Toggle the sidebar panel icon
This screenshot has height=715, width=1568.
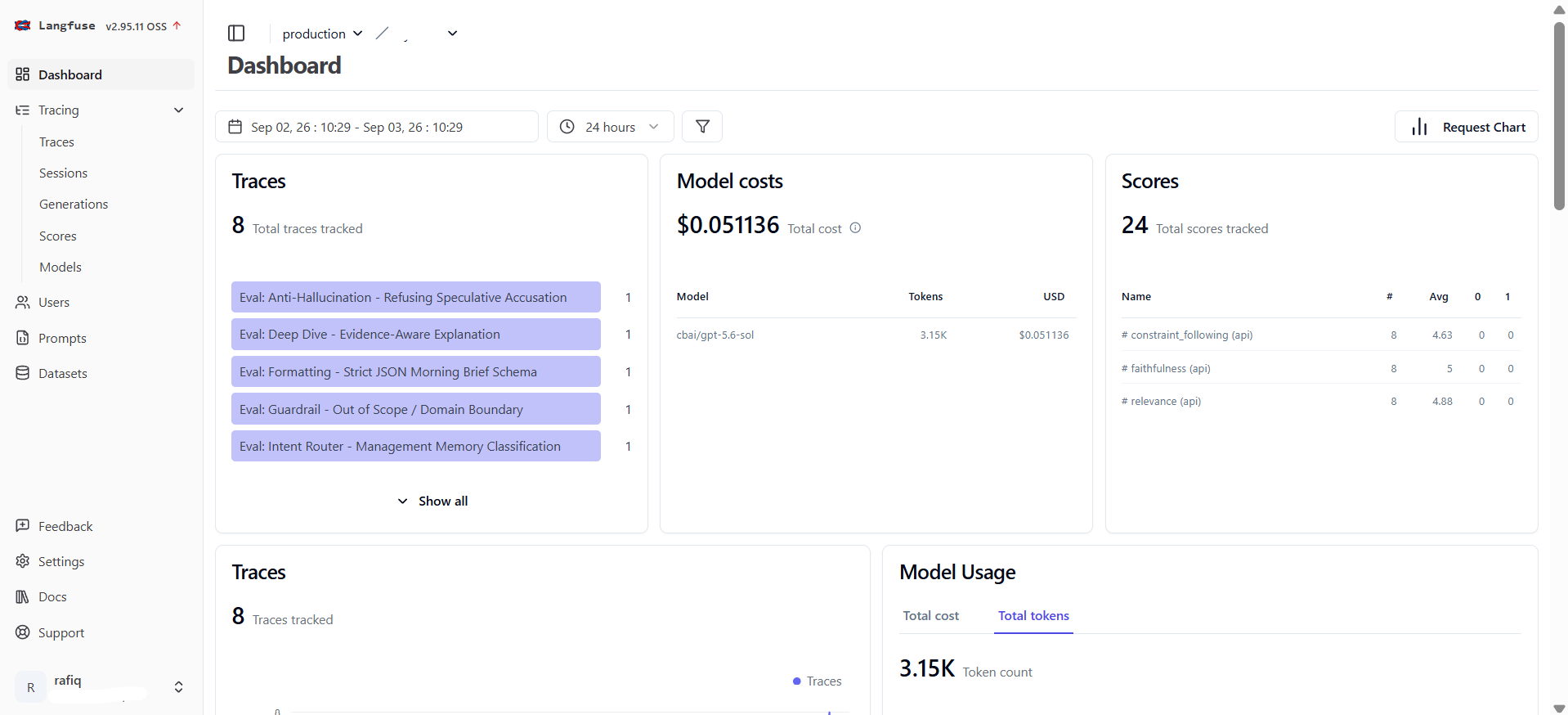236,33
